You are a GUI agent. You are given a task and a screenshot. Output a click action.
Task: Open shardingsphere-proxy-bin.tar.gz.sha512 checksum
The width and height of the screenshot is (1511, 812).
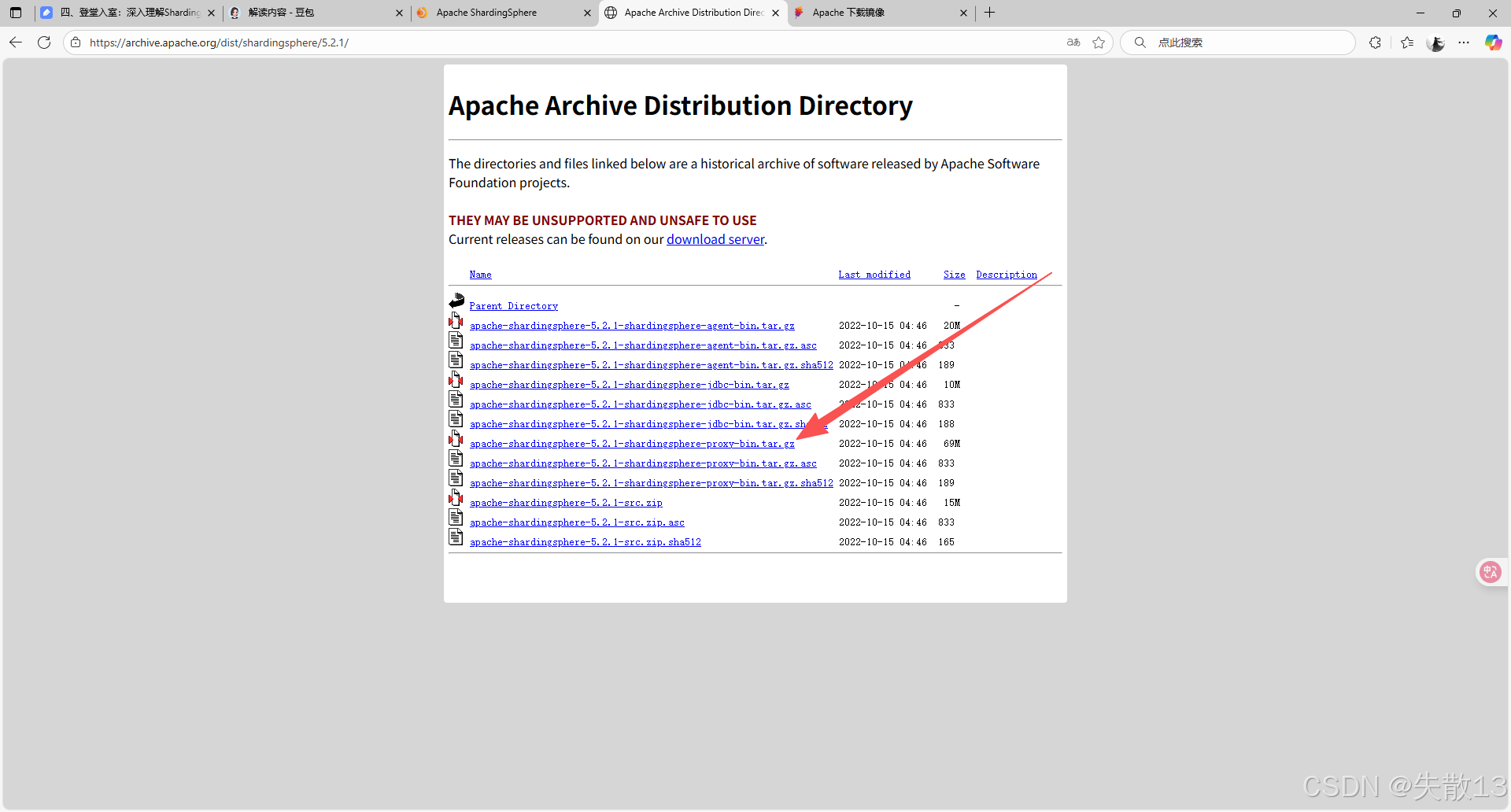click(652, 483)
